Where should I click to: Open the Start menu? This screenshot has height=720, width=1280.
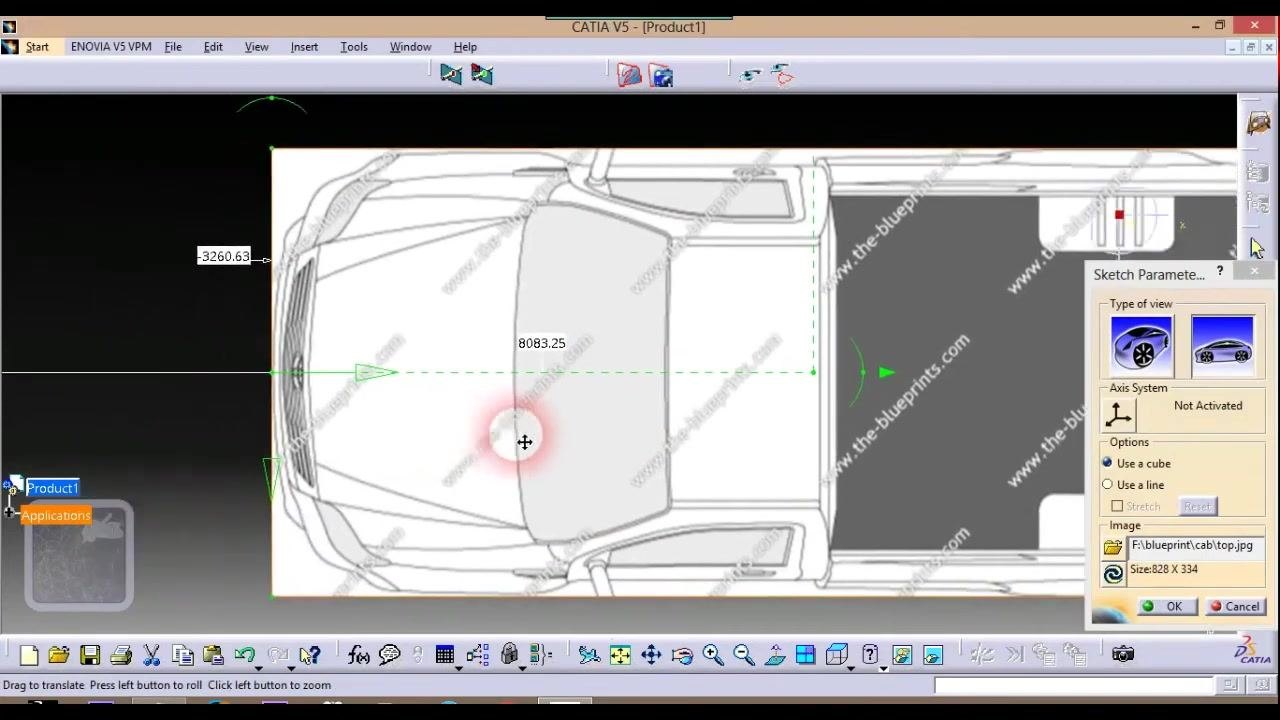[37, 47]
